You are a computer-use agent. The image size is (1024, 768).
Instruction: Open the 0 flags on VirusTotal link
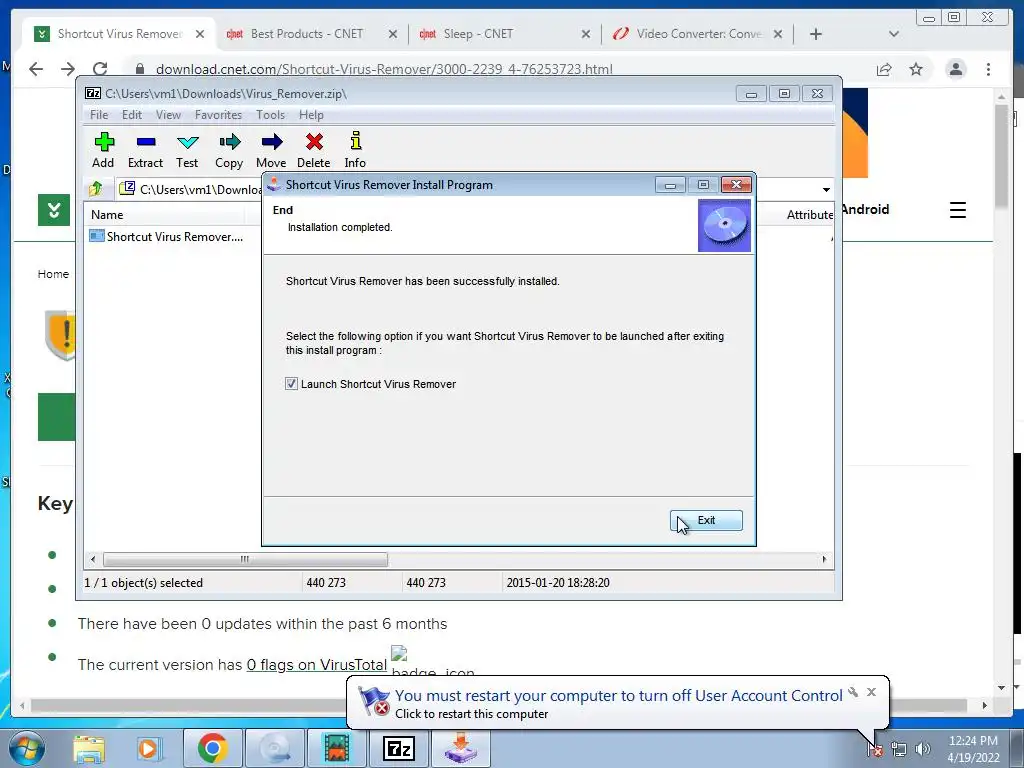pyautogui.click(x=317, y=665)
